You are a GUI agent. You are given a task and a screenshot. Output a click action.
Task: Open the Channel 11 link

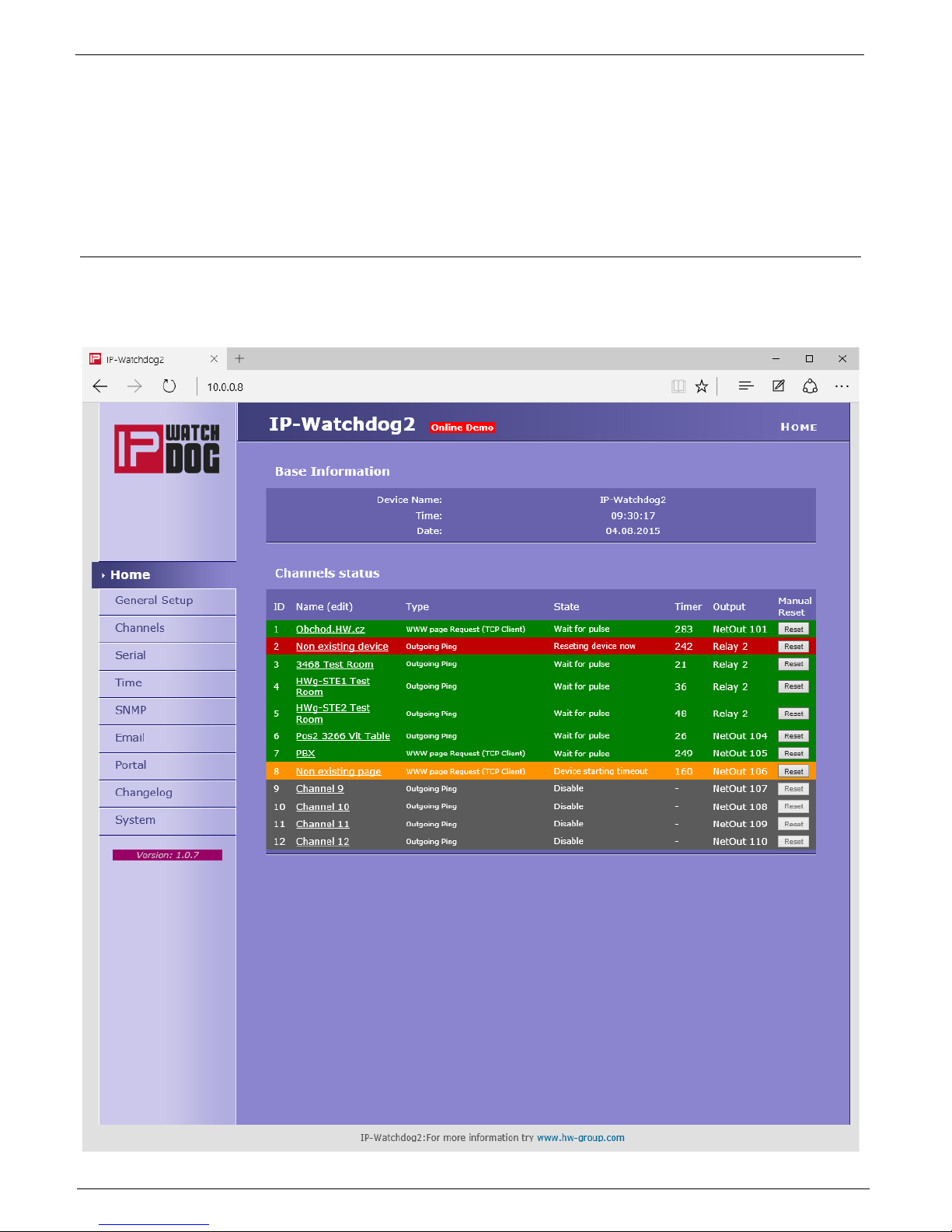pyautogui.click(x=323, y=824)
